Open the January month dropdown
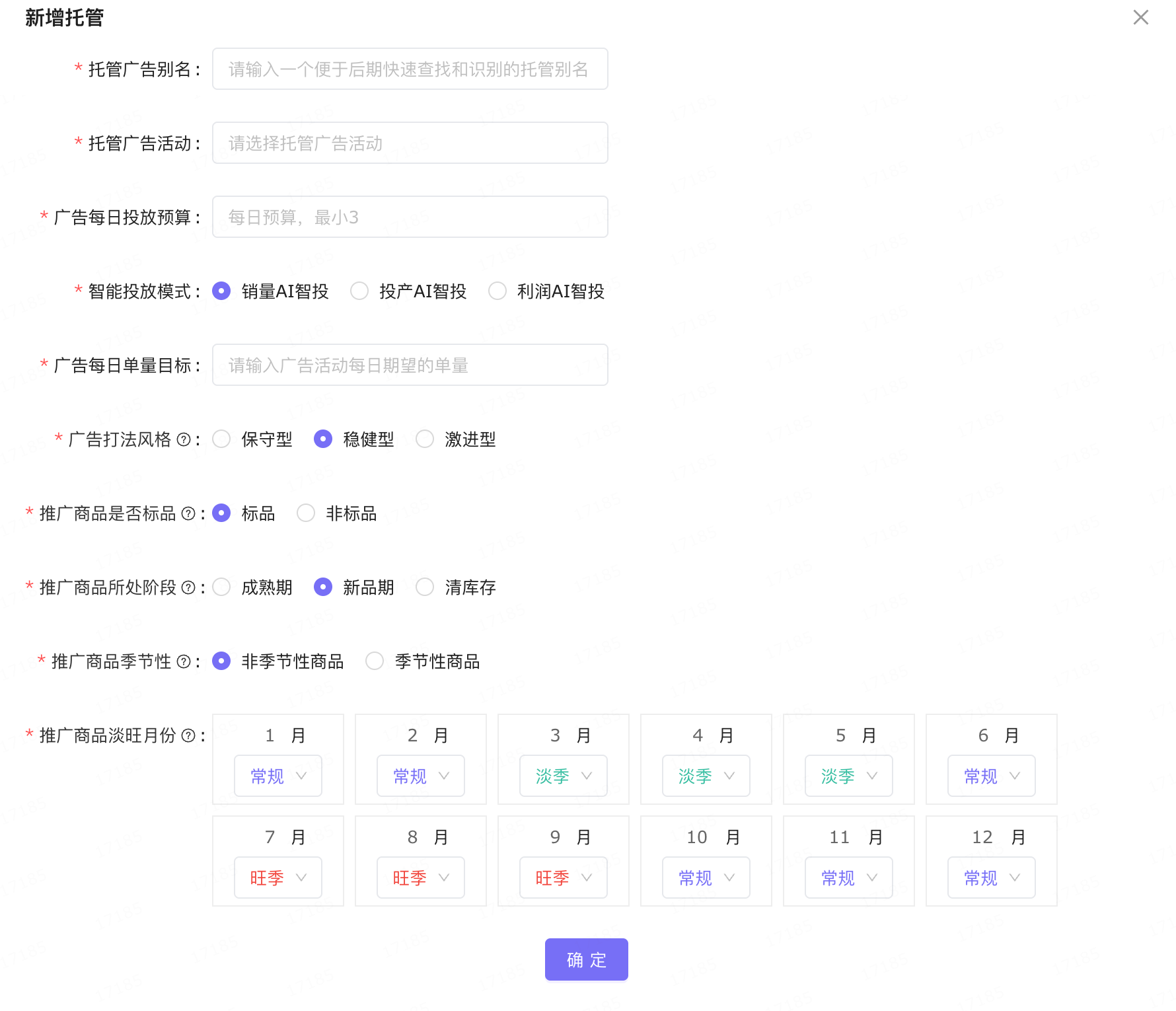Image resolution: width=1176 pixels, height=1011 pixels. 277,776
